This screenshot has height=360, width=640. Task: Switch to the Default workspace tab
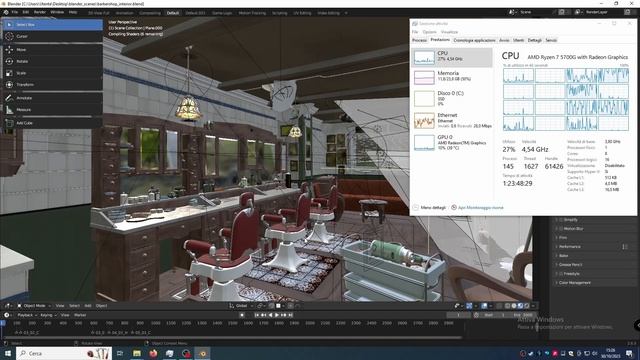coord(173,13)
